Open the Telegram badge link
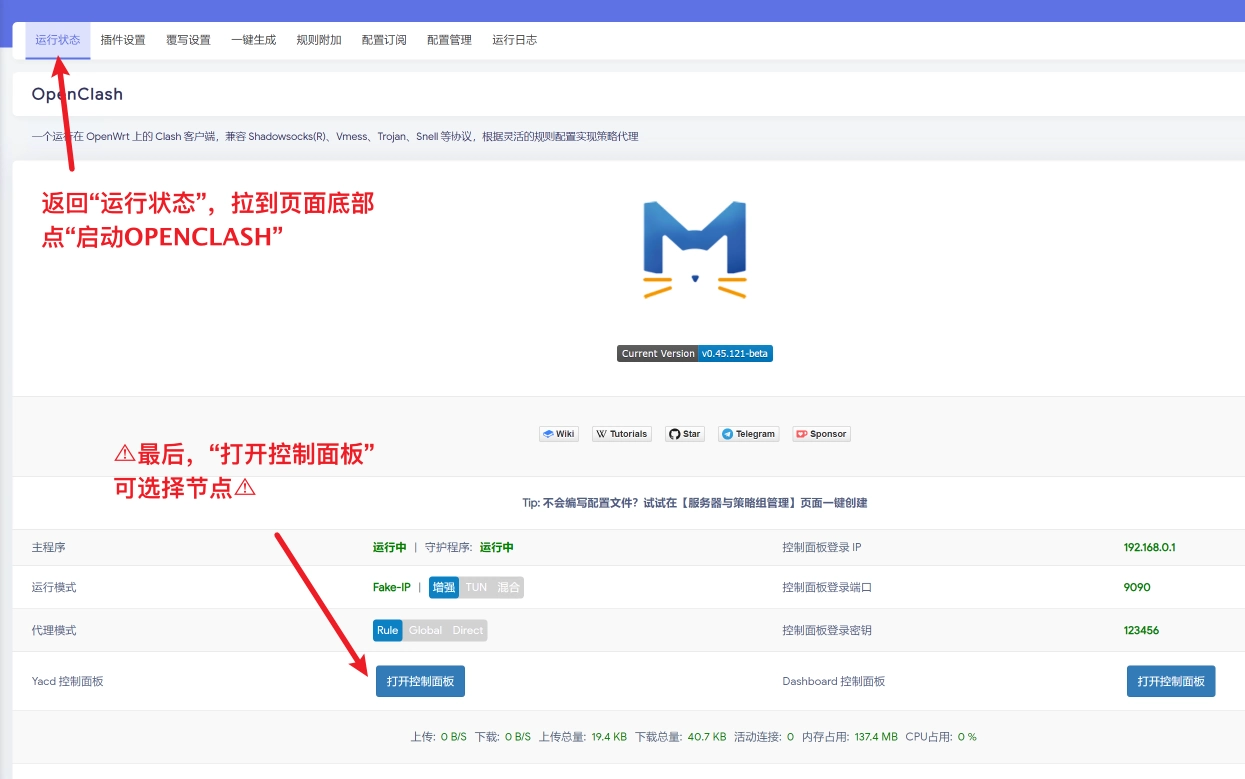Screen dimensions: 1245x779 coord(748,434)
